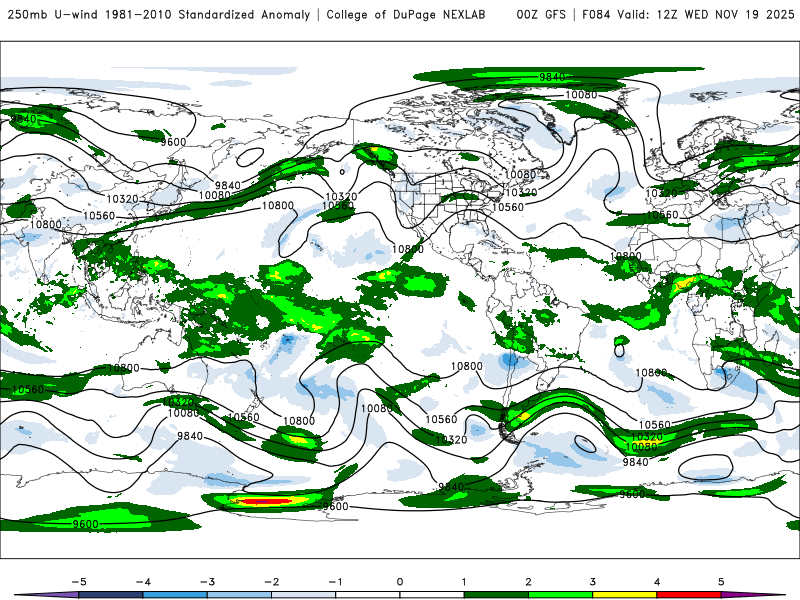Click the '-1' color bar label

click(335, 582)
